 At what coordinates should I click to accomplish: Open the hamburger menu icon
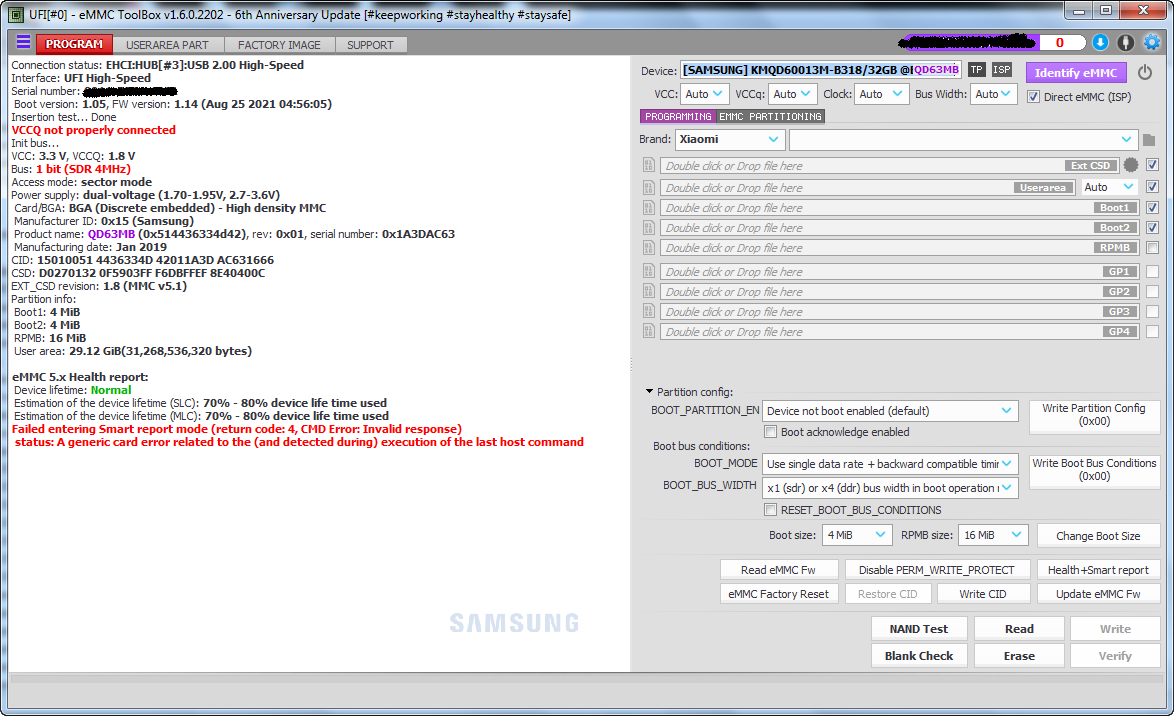[x=23, y=43]
